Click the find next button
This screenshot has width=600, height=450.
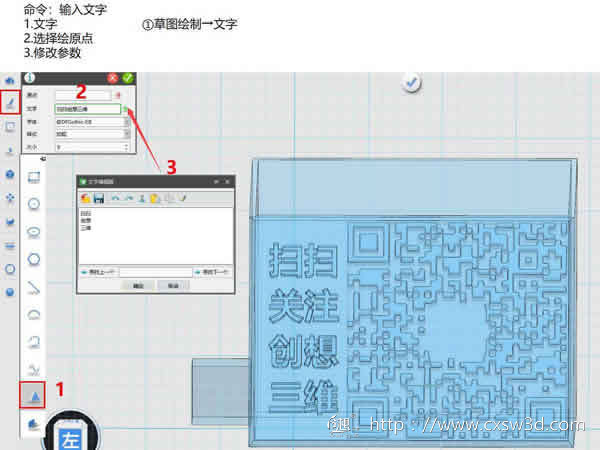tap(212, 272)
